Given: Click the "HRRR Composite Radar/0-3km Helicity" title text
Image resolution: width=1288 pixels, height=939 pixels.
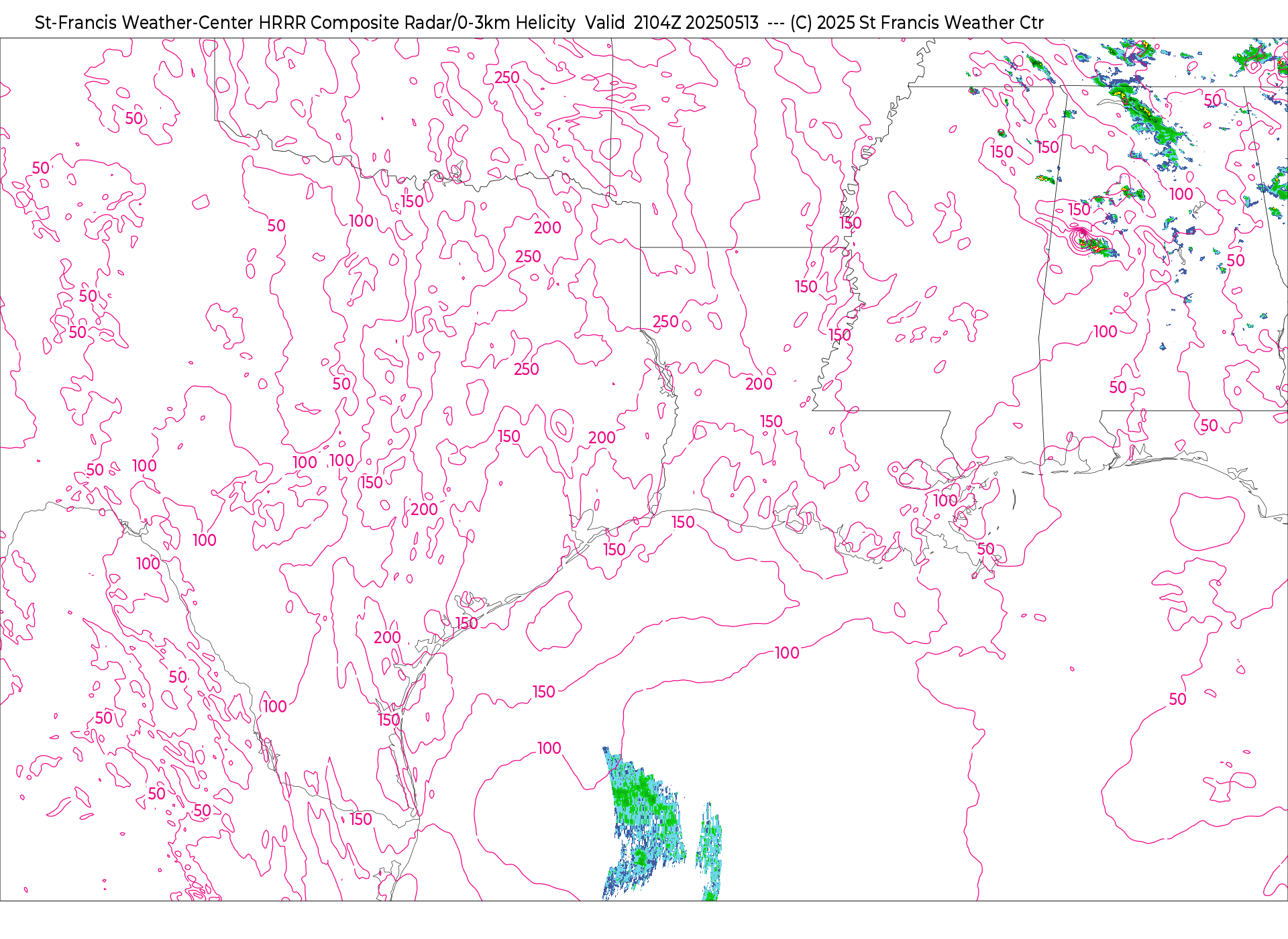Looking at the screenshot, I should pyautogui.click(x=417, y=23).
